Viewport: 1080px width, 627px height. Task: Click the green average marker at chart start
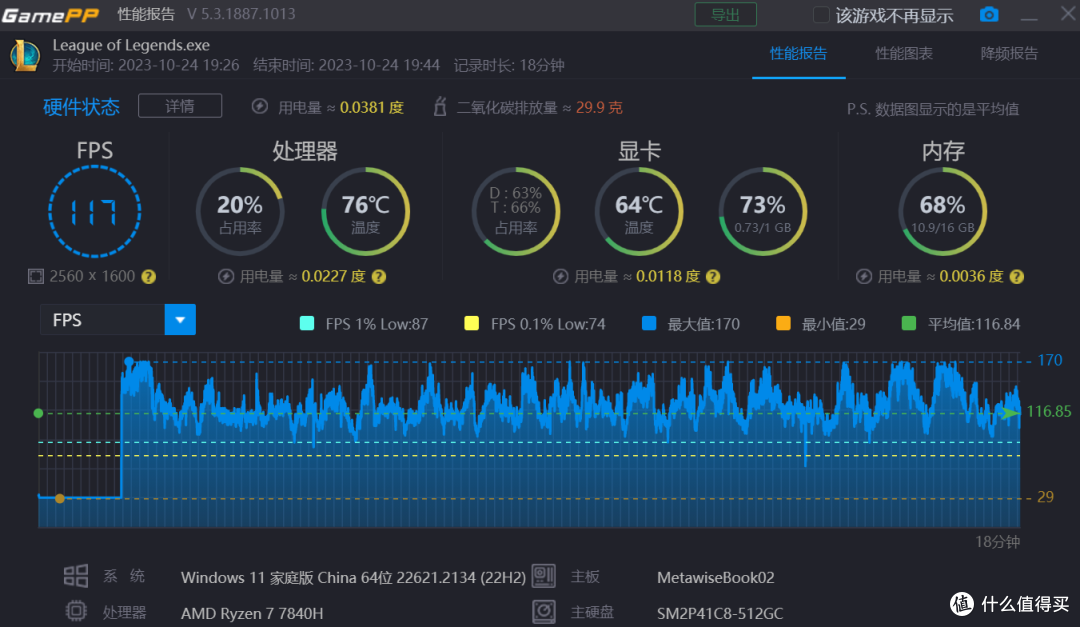[x=39, y=413]
